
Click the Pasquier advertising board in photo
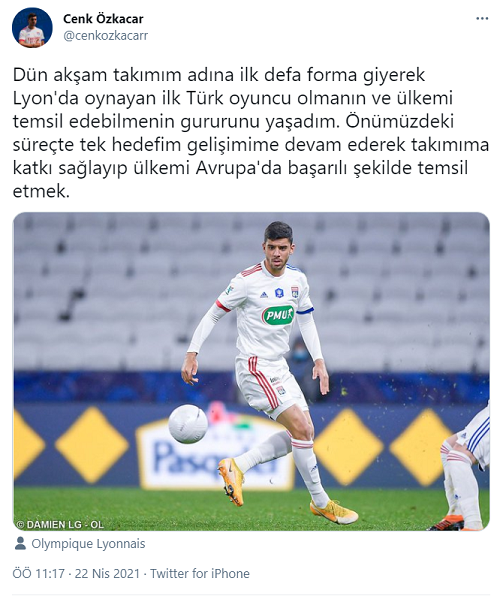coord(215,452)
